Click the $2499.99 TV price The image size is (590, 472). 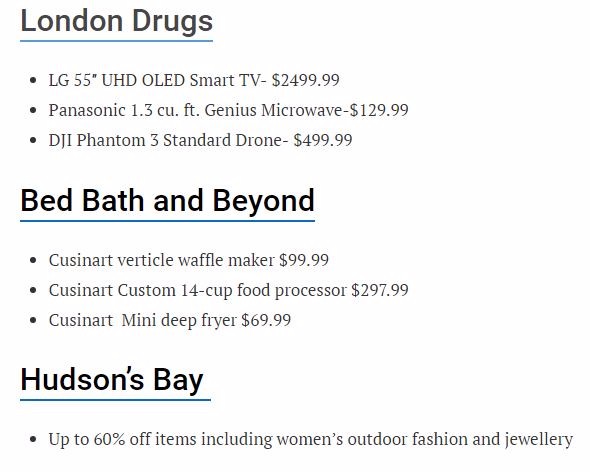pos(306,80)
